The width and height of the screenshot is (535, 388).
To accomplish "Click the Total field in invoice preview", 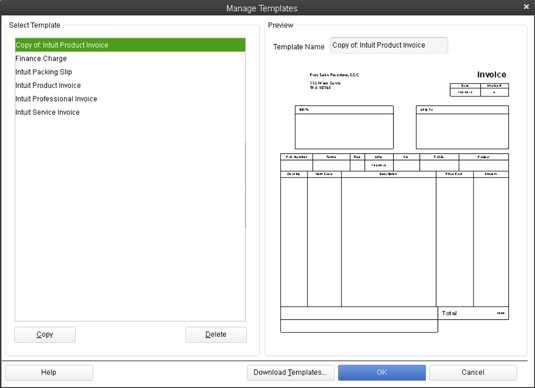I will (473, 313).
